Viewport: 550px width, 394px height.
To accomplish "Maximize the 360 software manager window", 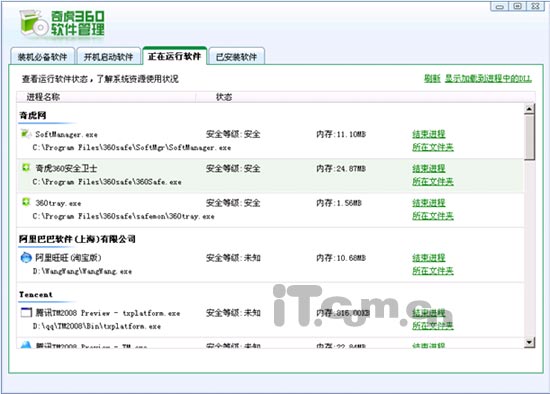I will [517, 6].
